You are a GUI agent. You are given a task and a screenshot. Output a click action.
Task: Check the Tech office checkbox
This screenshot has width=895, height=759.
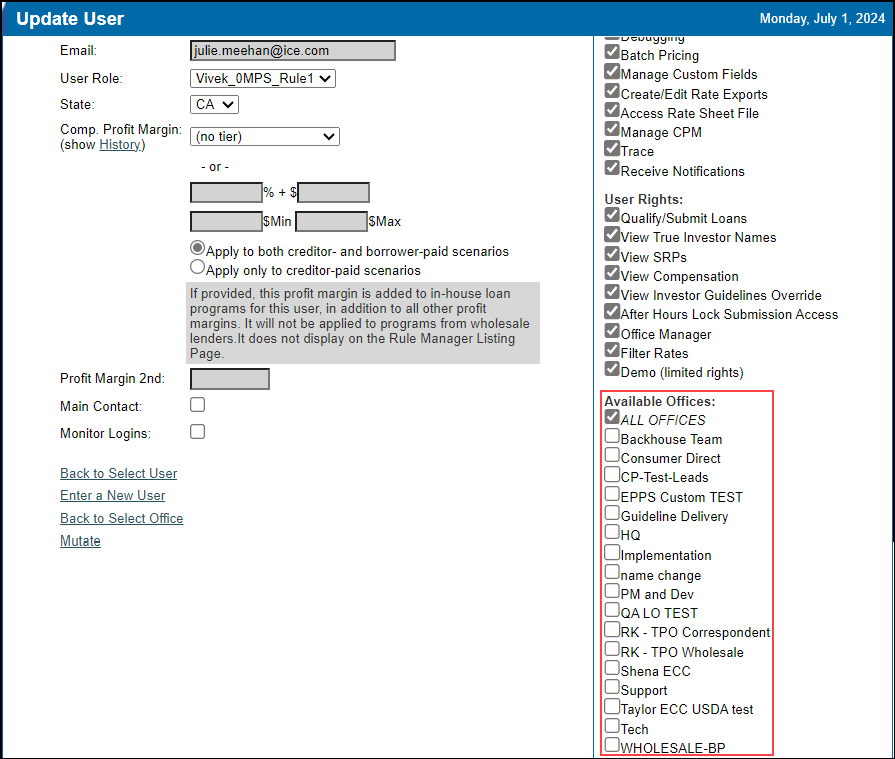coord(612,725)
